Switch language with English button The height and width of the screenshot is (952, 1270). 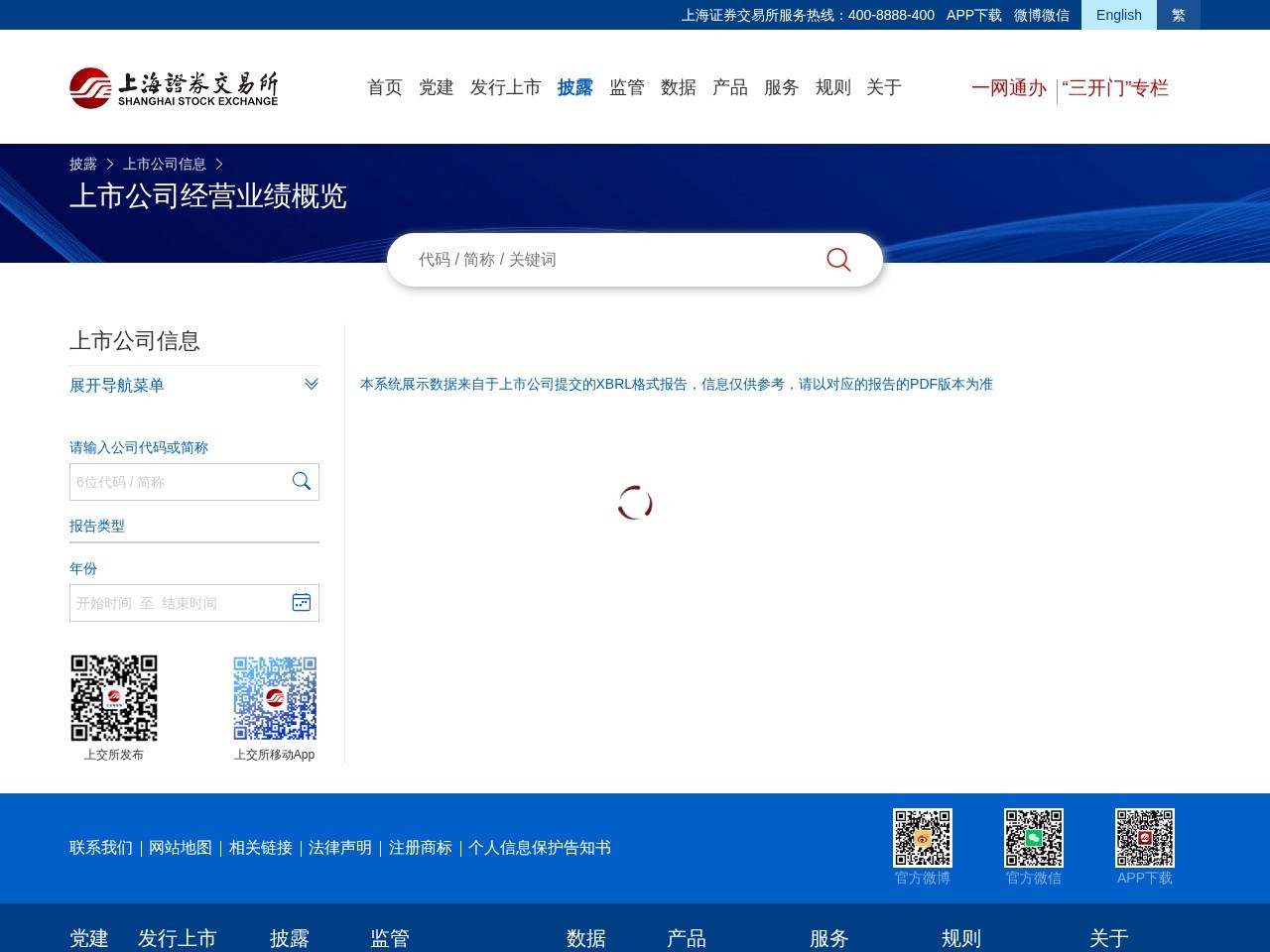pos(1119,15)
